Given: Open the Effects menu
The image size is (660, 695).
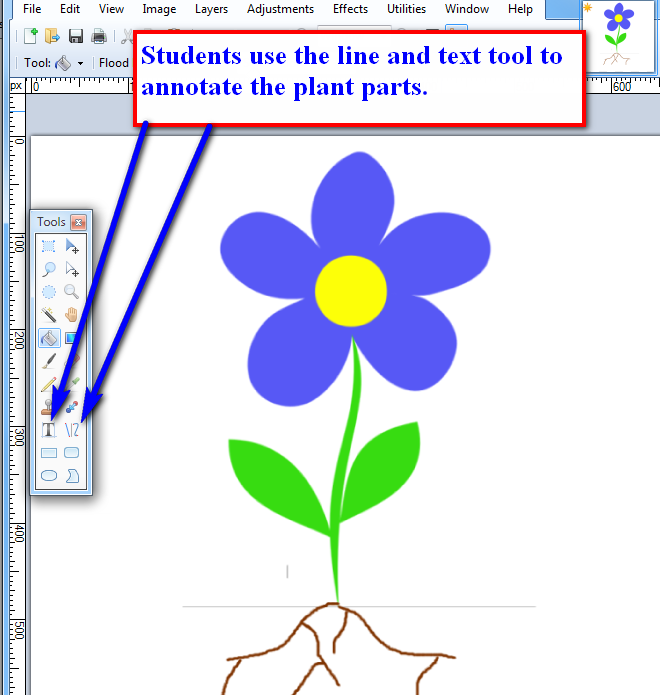Looking at the screenshot, I should [350, 9].
